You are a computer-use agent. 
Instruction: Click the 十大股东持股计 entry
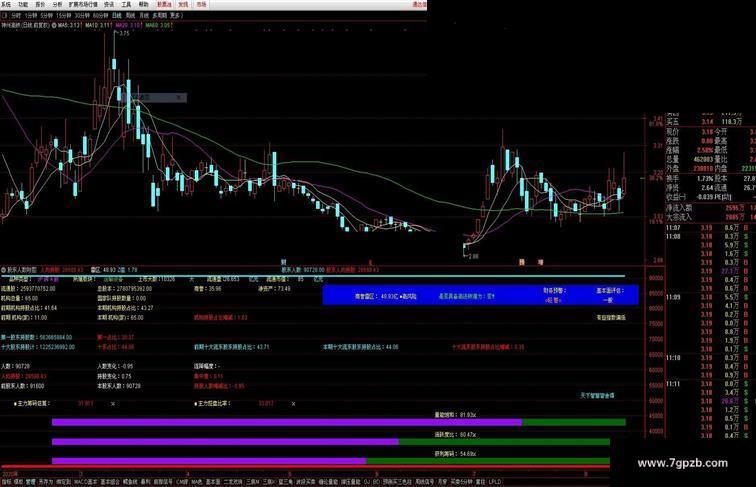pyautogui.click(x=38, y=347)
